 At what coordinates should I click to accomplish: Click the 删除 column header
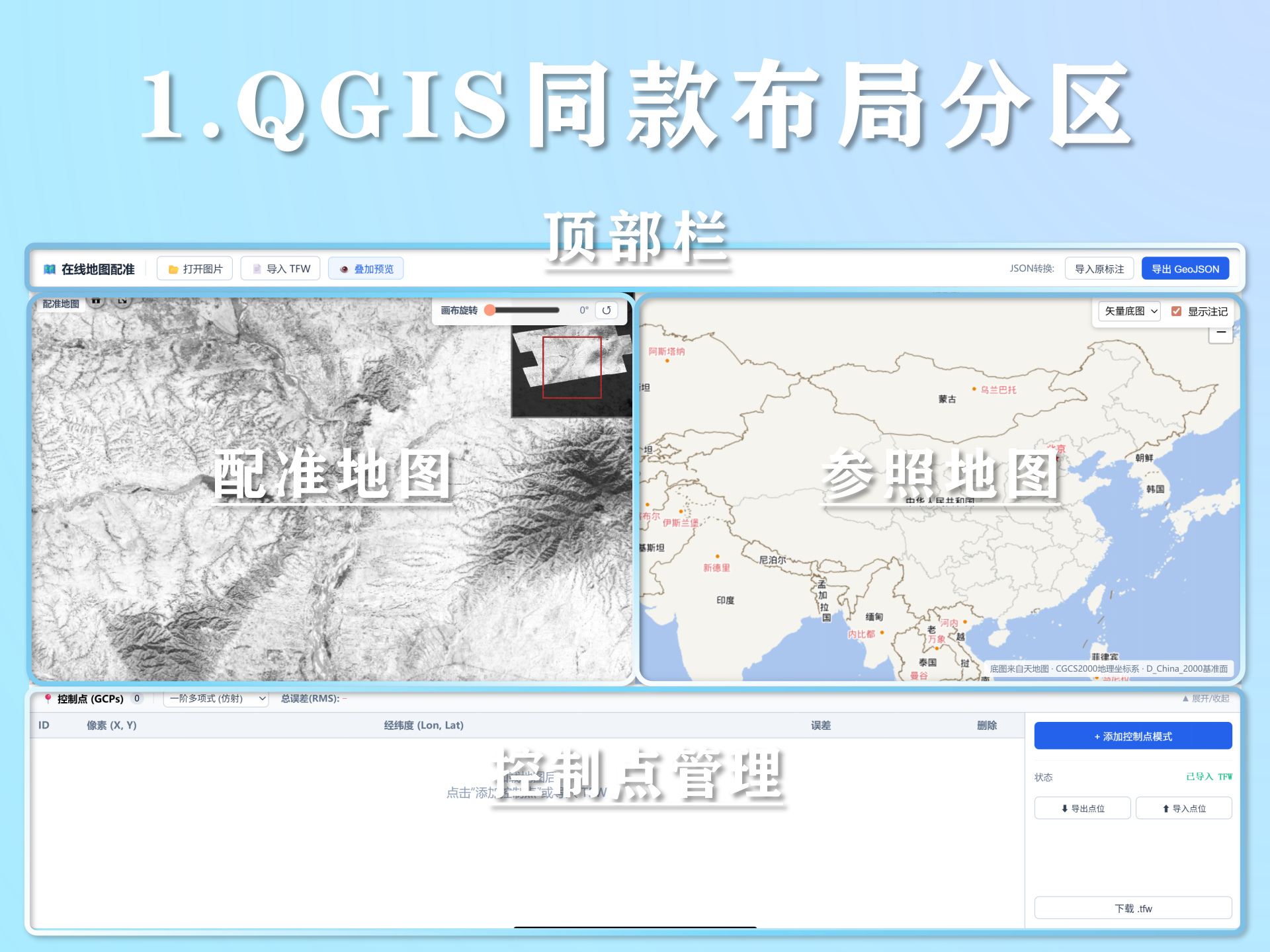tap(987, 725)
